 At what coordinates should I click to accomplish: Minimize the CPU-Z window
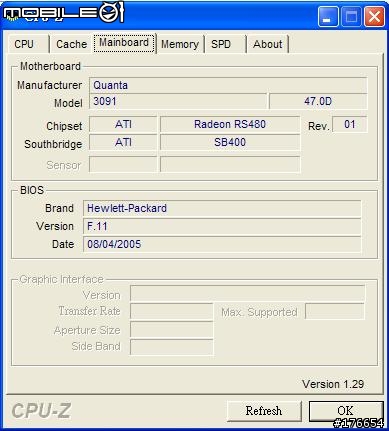click(328, 16)
